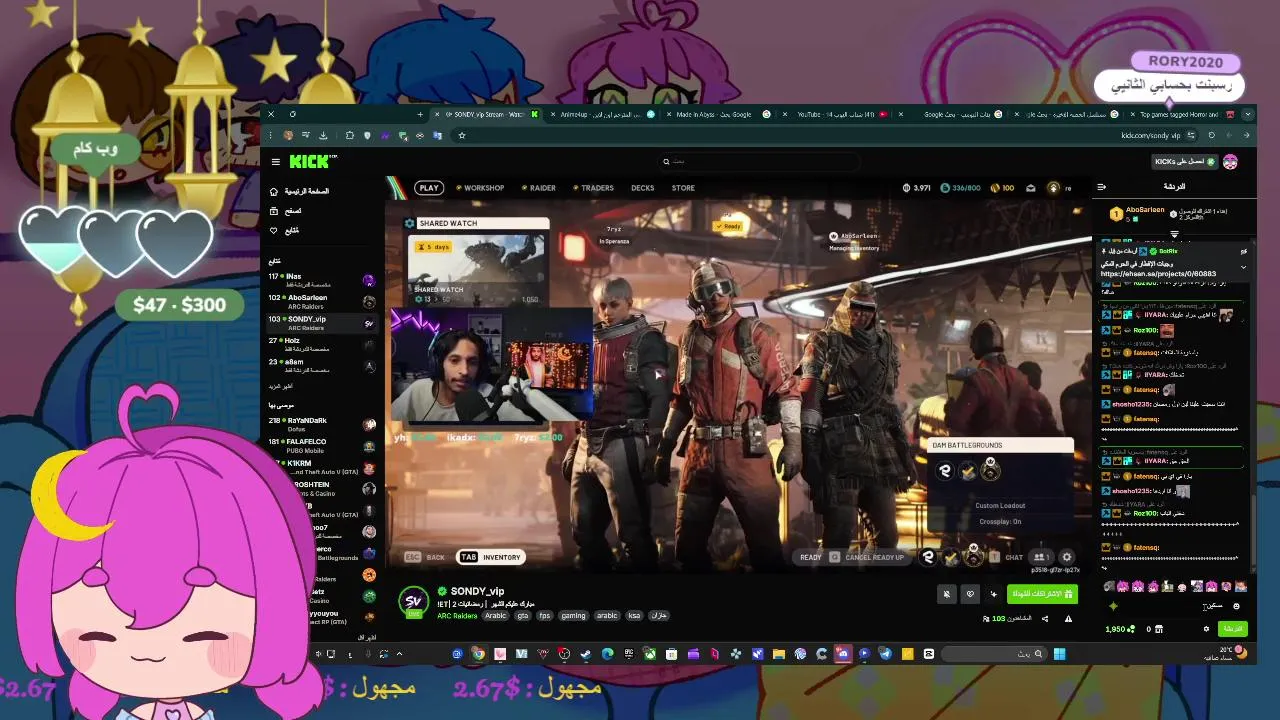Open the Windows Start button
This screenshot has height=720, width=1280.
1059,654
